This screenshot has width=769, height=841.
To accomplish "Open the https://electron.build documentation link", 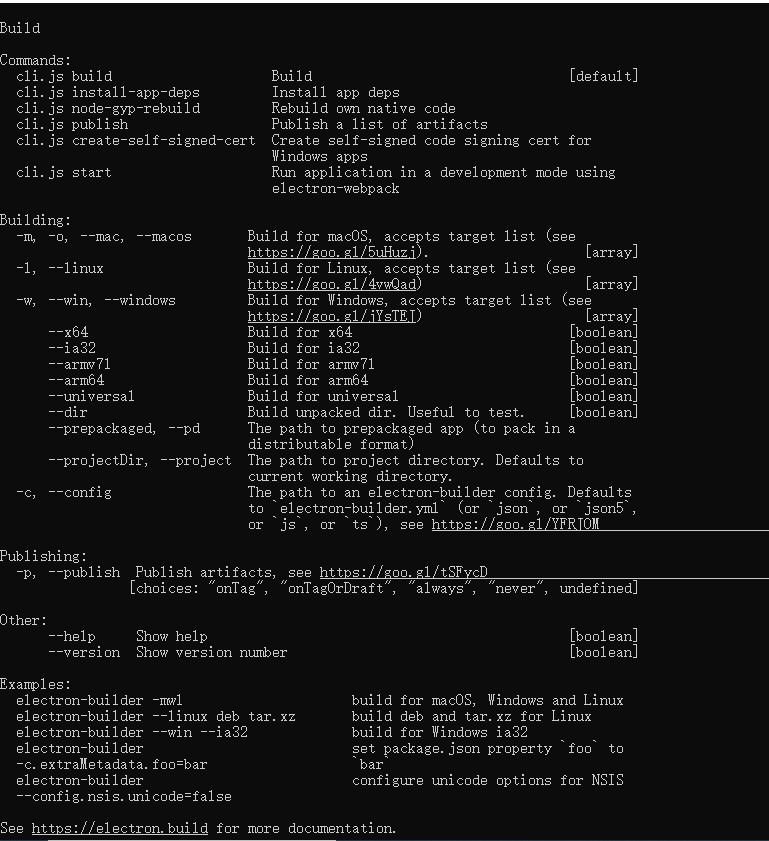I will click(x=120, y=828).
